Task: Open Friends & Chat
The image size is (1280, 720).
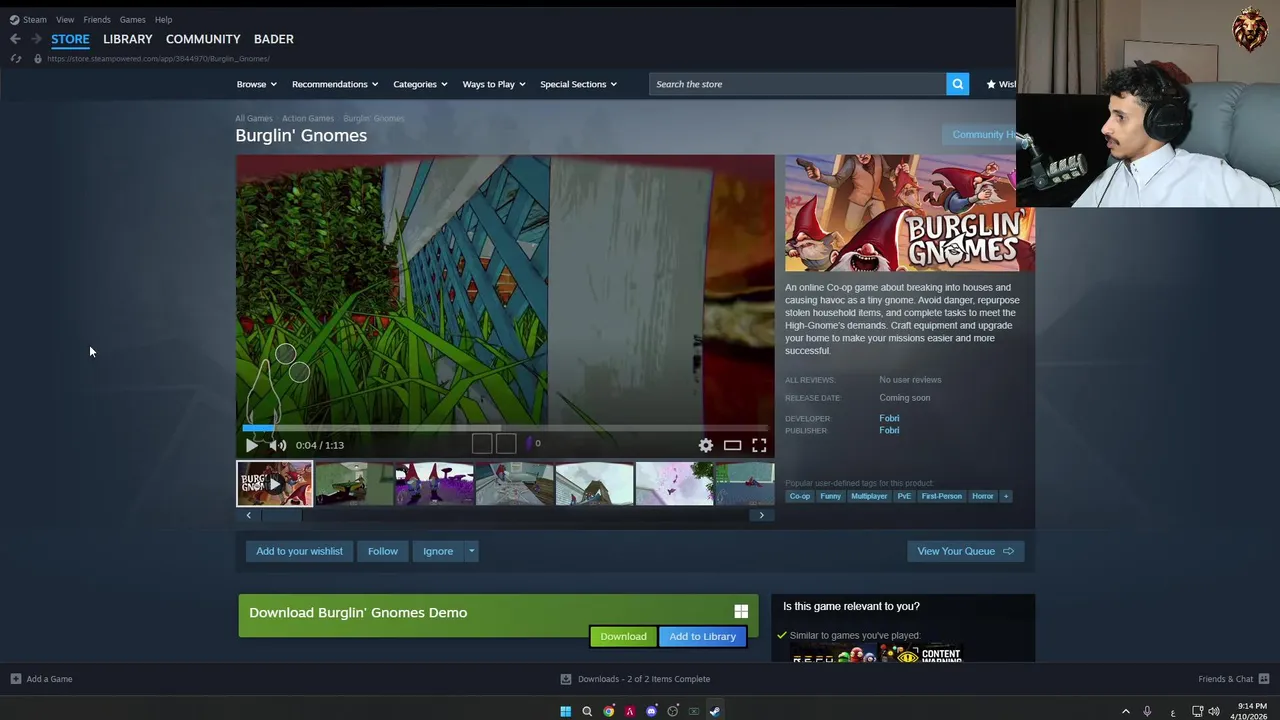Action: coord(1233,679)
